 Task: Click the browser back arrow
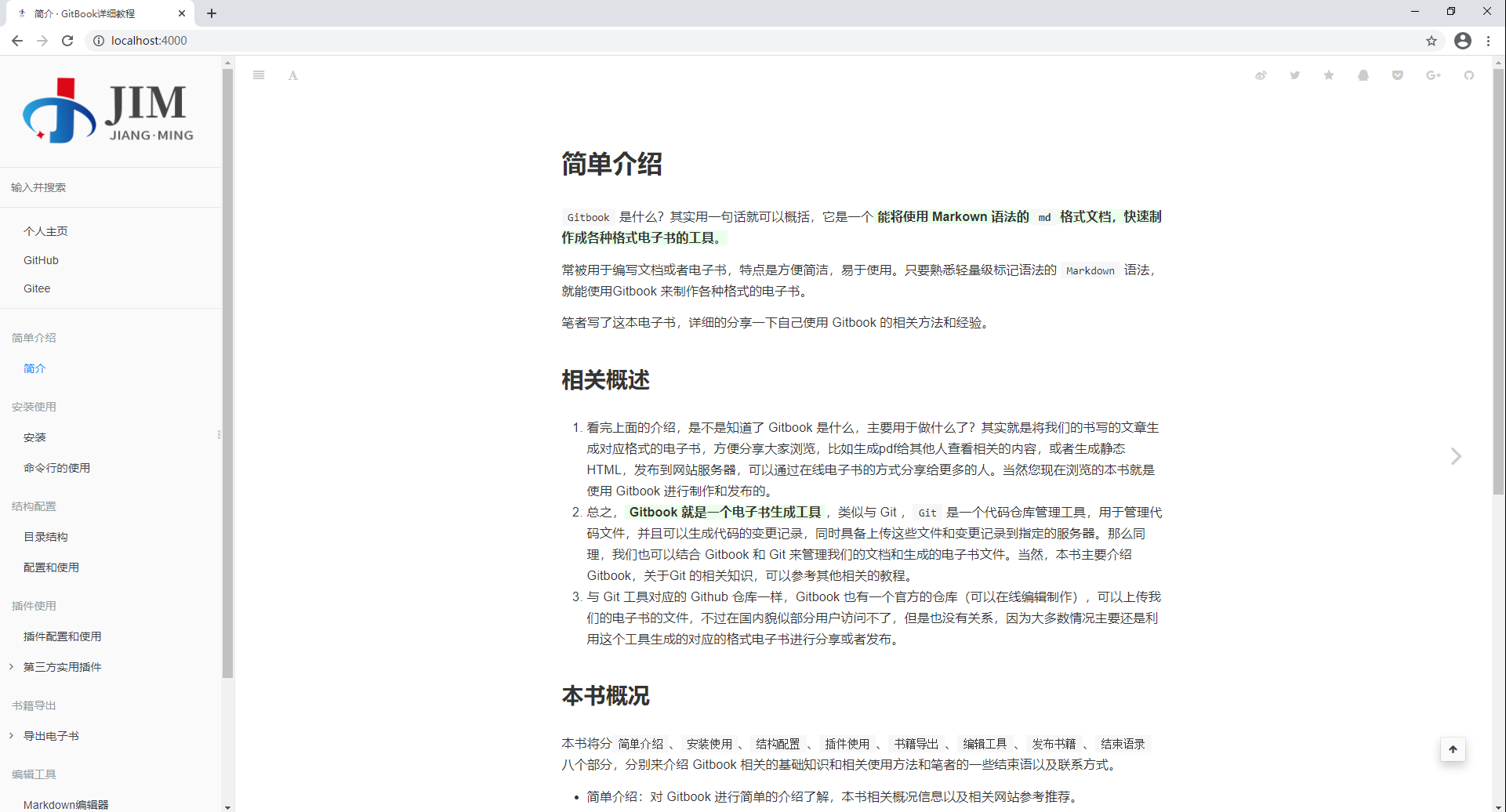tap(17, 41)
